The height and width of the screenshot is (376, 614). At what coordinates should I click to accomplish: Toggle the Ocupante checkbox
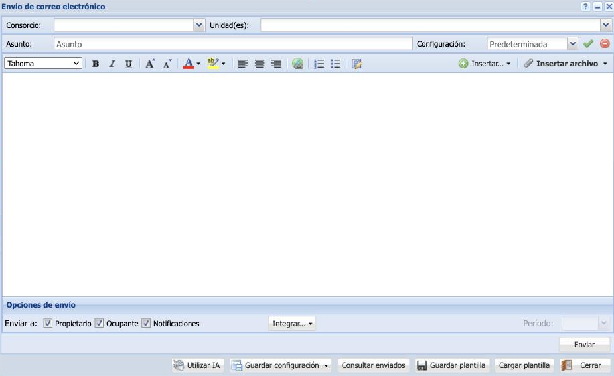pos(99,323)
